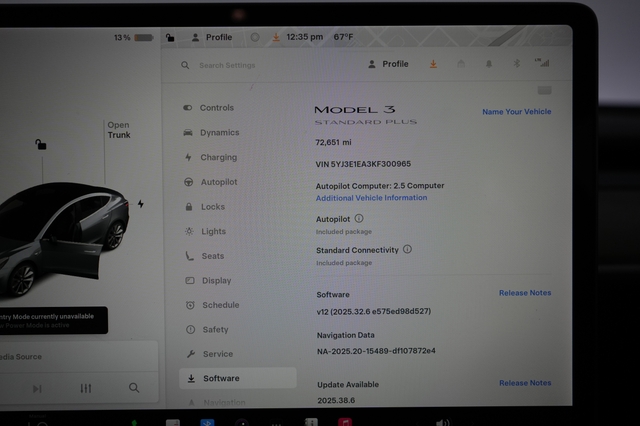Open the Display settings menu
This screenshot has width=640, height=426.
coord(209,280)
